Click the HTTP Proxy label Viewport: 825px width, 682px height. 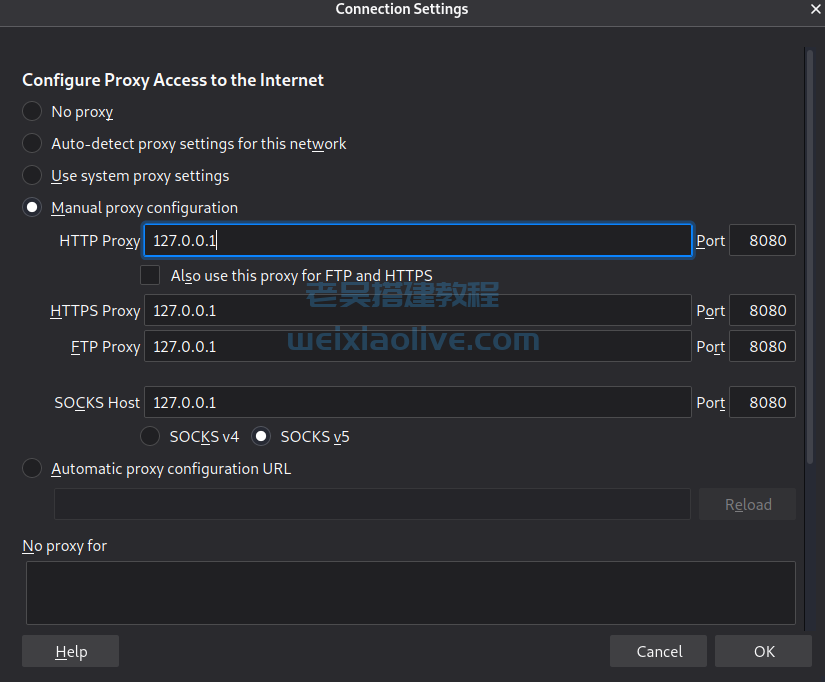pos(100,241)
